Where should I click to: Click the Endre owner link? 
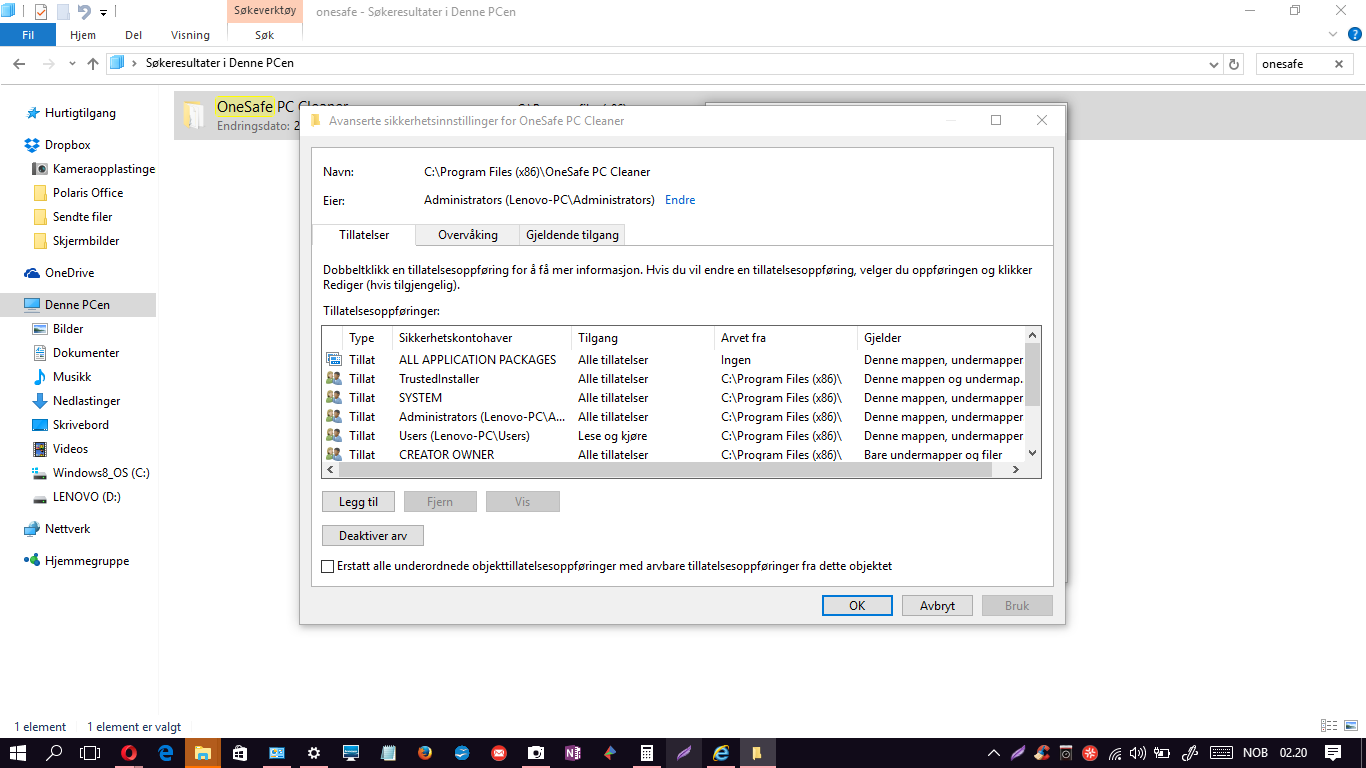(x=680, y=200)
